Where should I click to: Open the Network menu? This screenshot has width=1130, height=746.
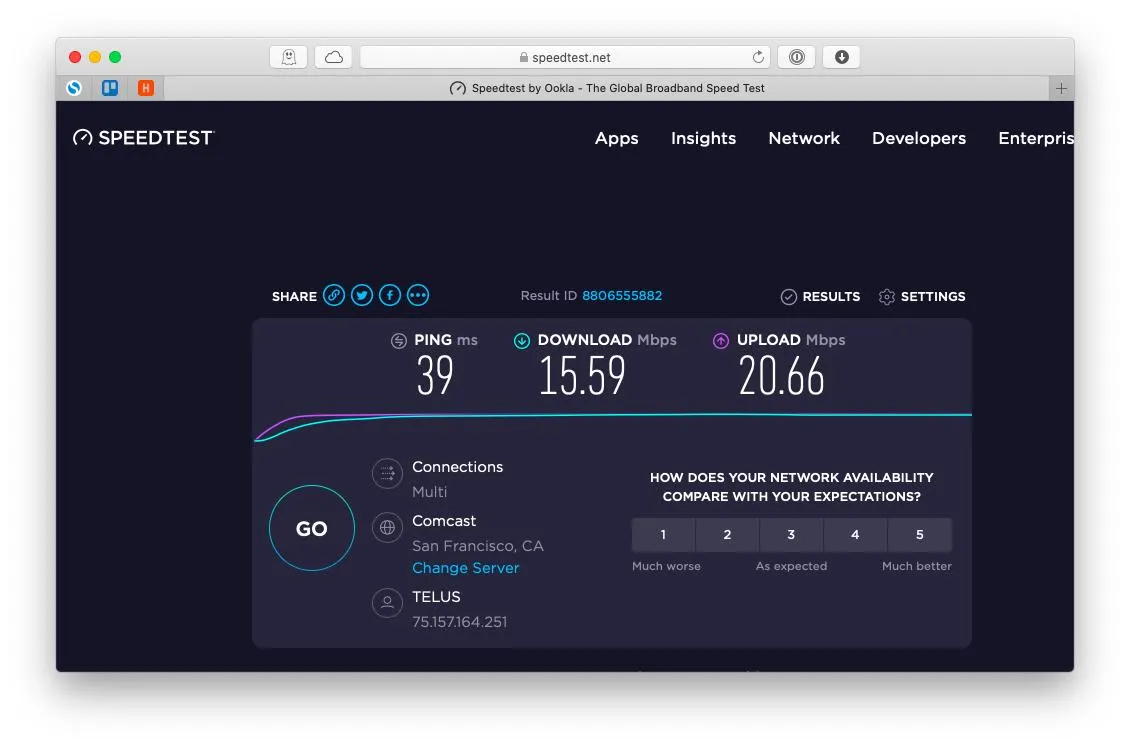pos(804,138)
